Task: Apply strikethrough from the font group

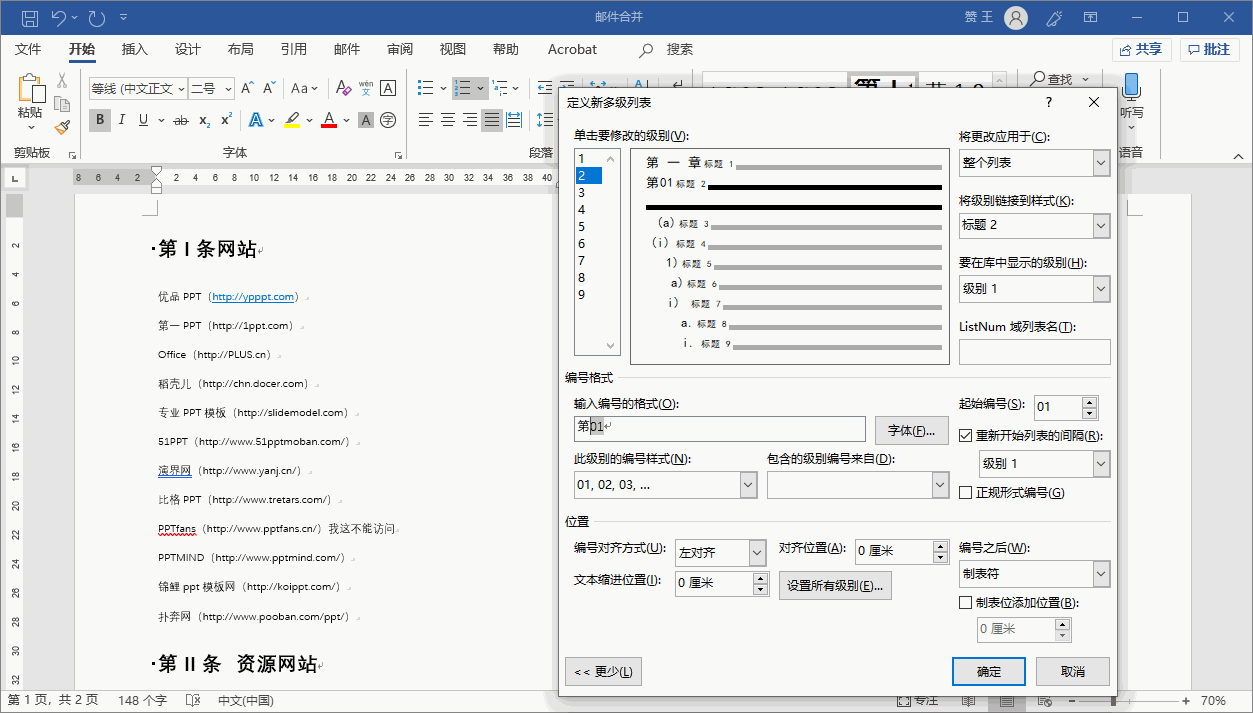Action: pyautogui.click(x=181, y=120)
